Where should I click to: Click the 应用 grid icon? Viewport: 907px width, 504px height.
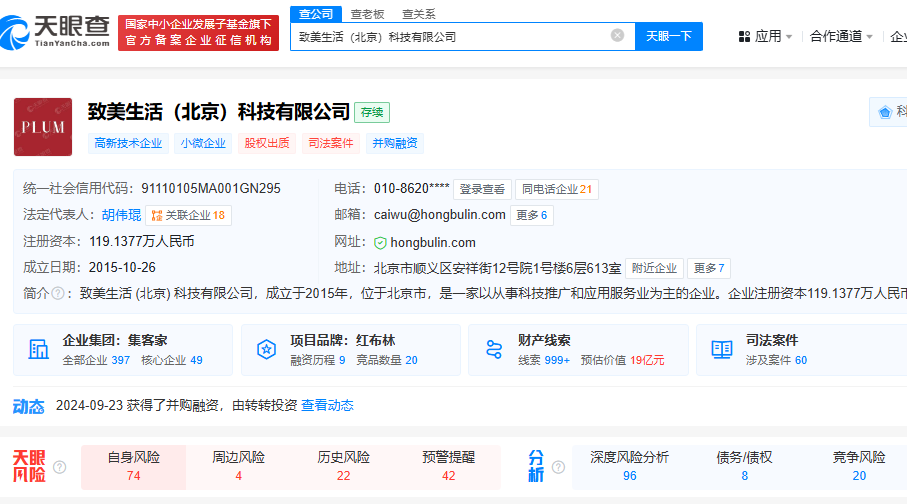point(744,36)
